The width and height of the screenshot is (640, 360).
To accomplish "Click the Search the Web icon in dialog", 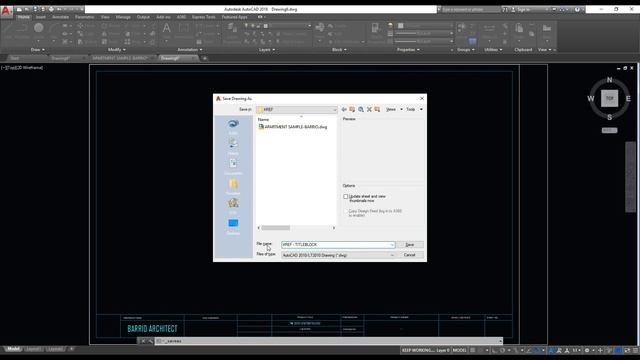I will [361, 109].
